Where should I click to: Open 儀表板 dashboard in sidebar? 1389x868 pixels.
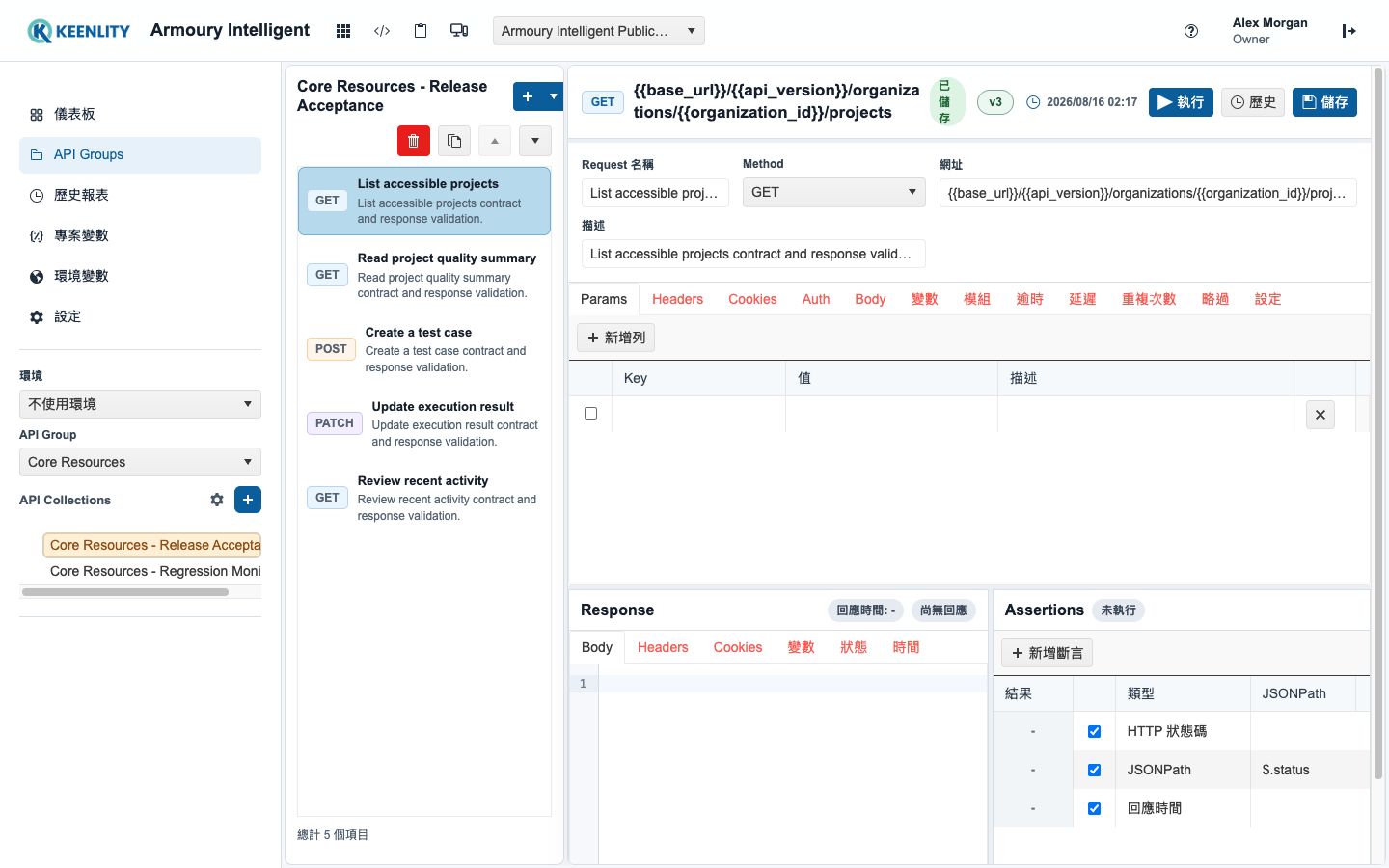[x=140, y=114]
